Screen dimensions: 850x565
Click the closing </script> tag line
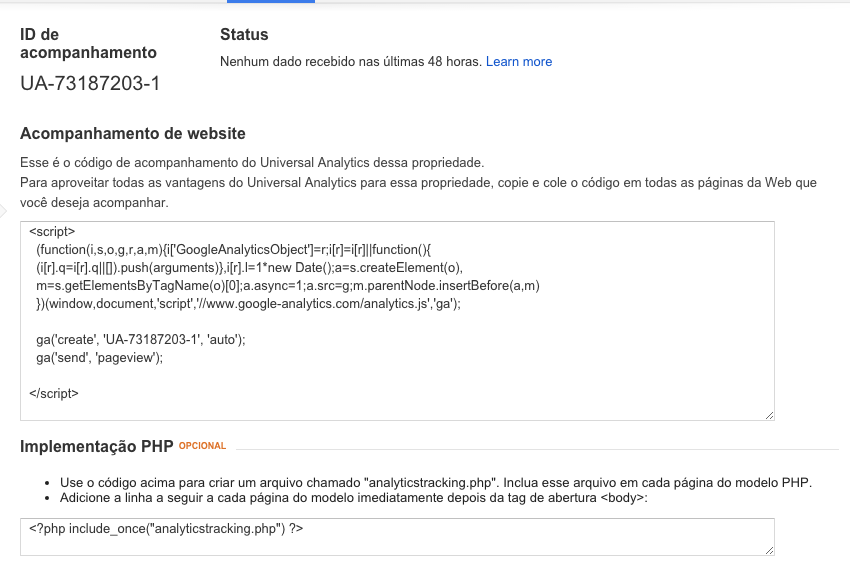(54, 392)
